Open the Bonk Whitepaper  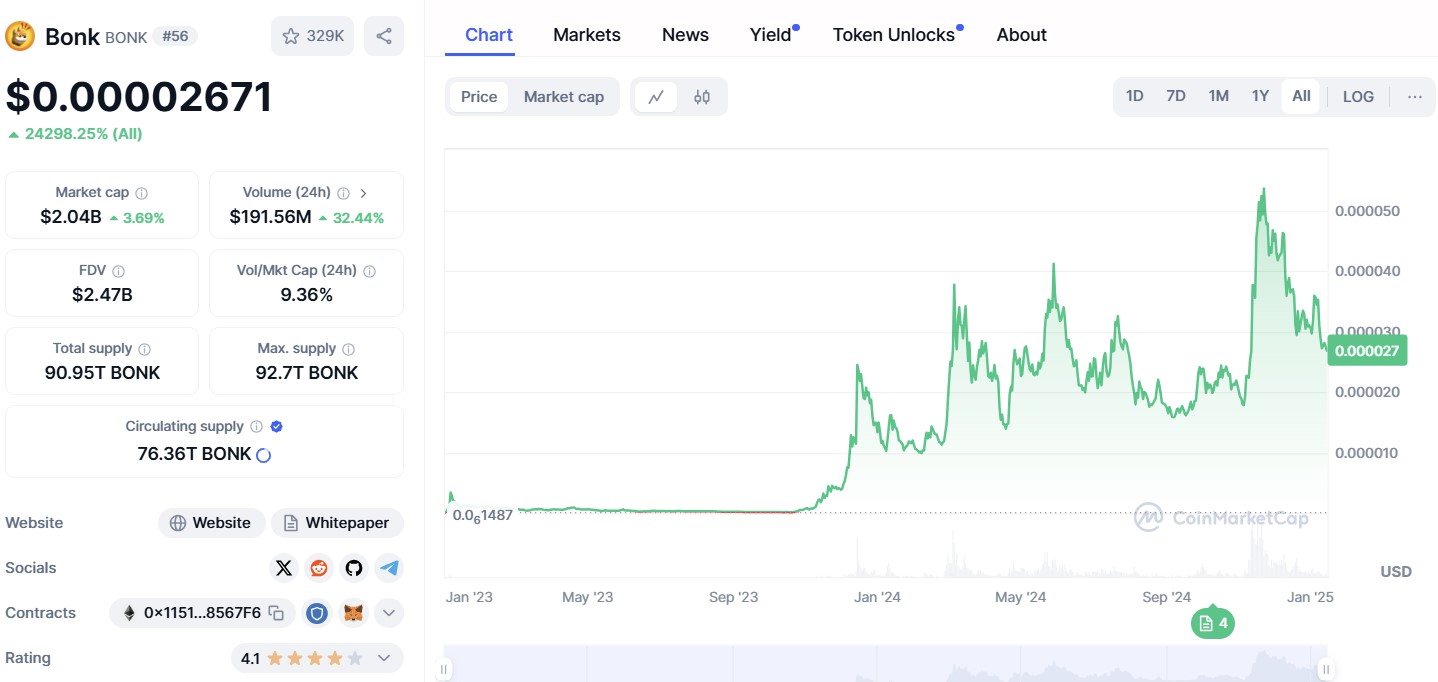337,522
